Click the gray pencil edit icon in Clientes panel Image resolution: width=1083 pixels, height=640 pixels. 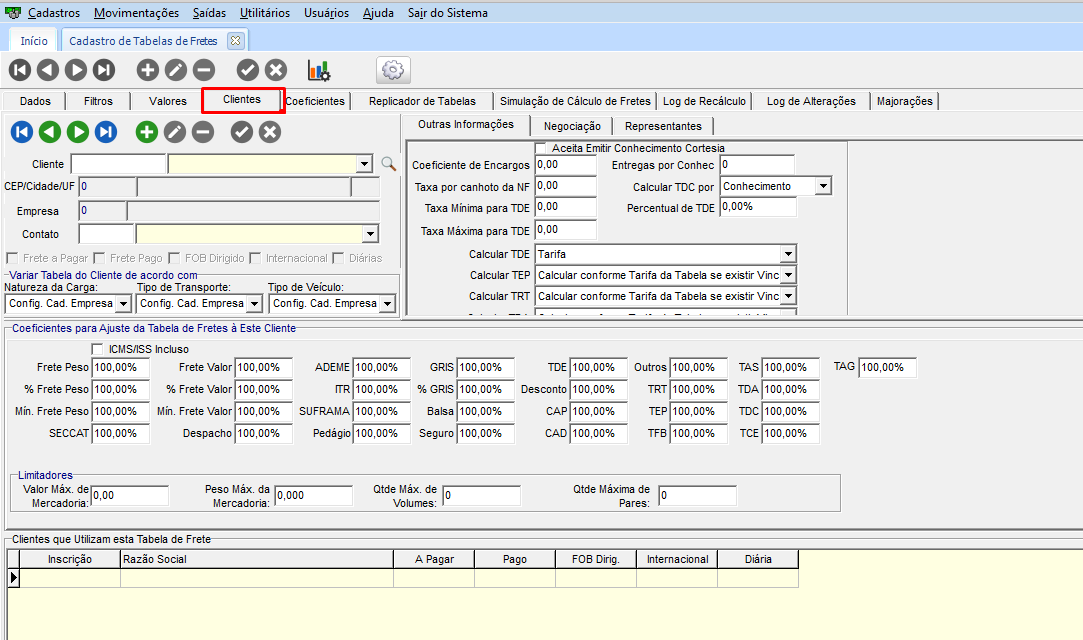(175, 132)
